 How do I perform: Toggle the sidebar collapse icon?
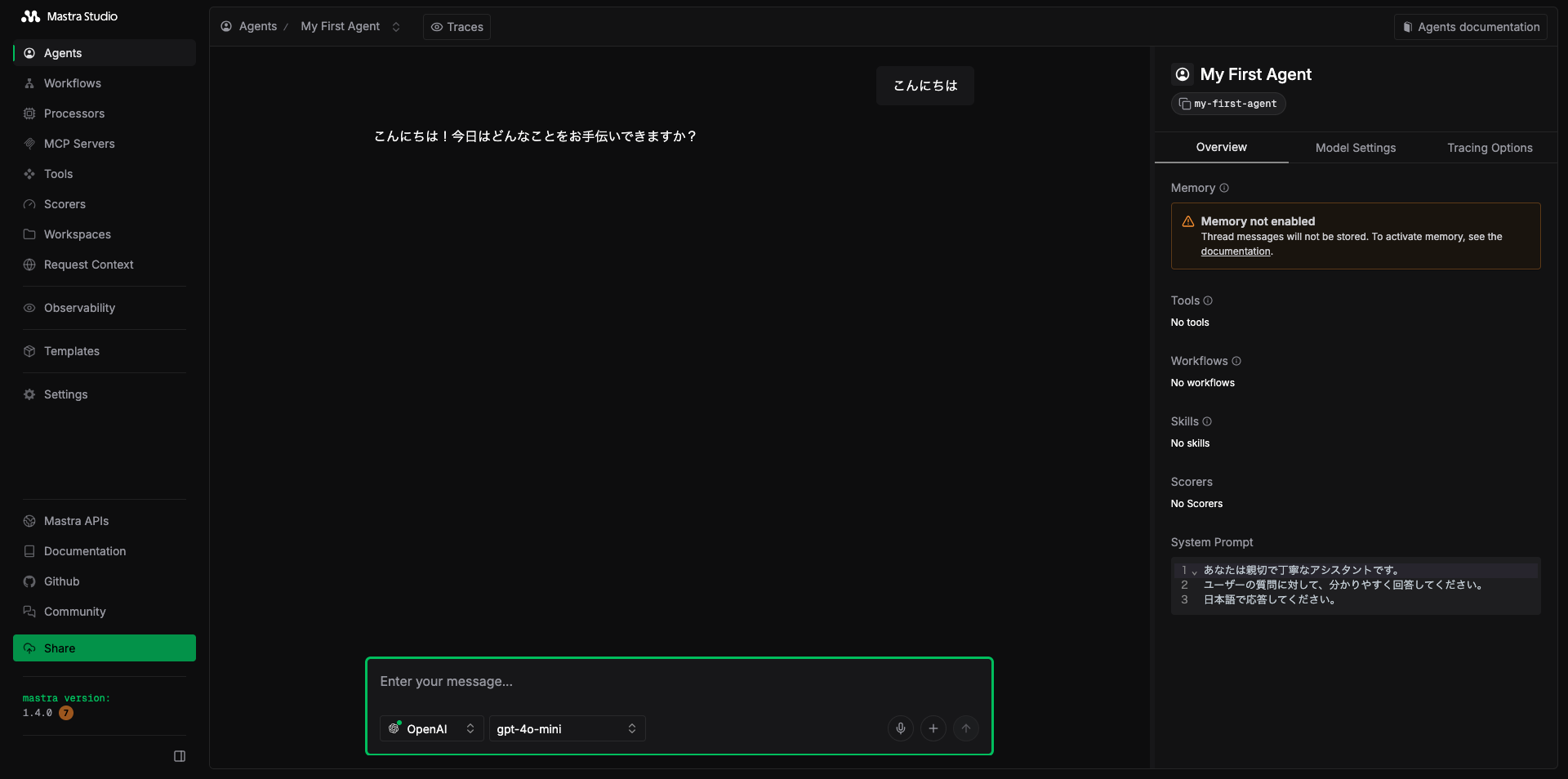click(180, 756)
